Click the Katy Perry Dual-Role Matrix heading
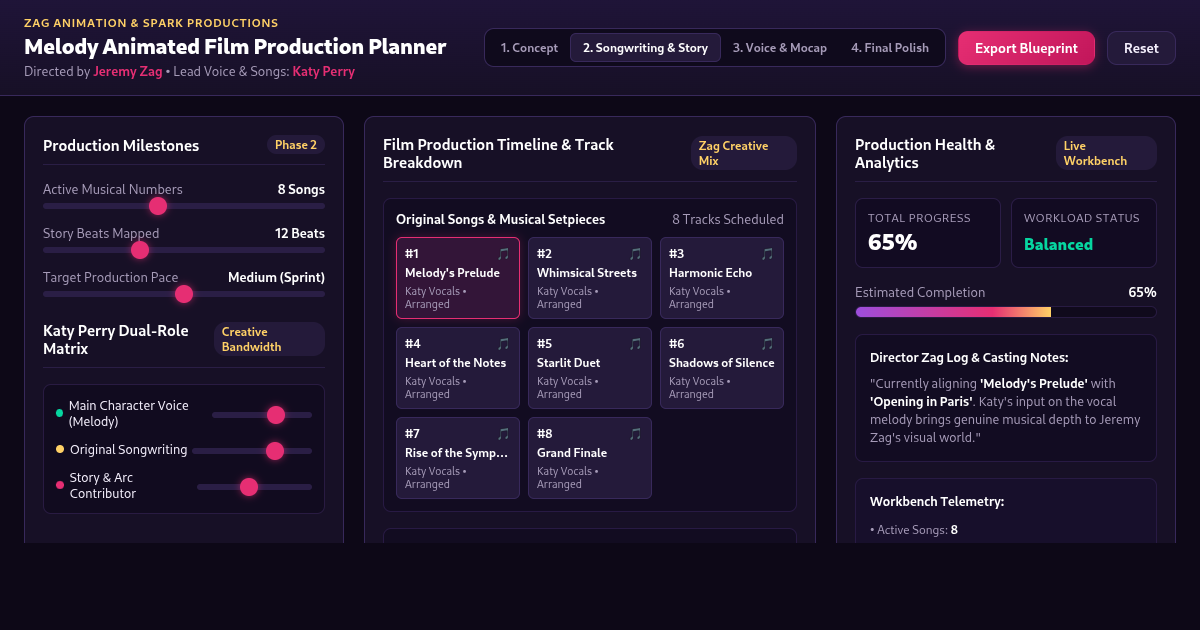Screen dimensions: 1200x630 [x=116, y=339]
